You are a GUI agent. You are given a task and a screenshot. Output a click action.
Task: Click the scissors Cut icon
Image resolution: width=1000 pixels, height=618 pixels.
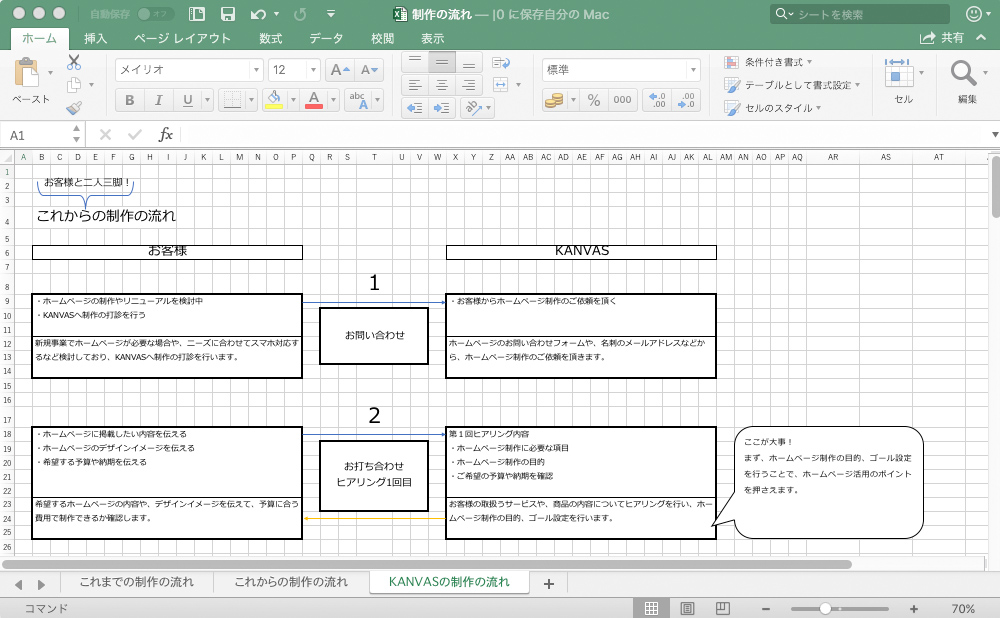coord(74,62)
